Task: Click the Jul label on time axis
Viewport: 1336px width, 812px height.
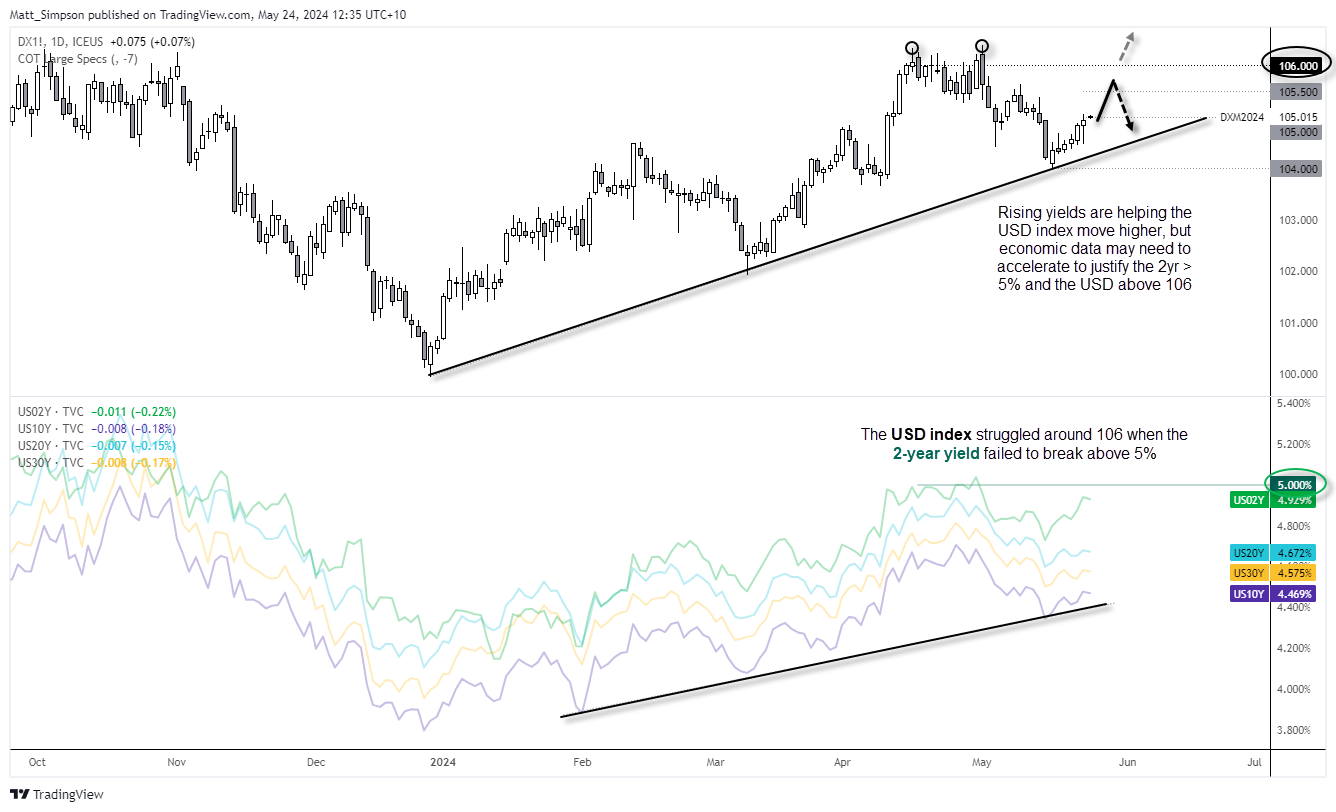Action: (1254, 762)
